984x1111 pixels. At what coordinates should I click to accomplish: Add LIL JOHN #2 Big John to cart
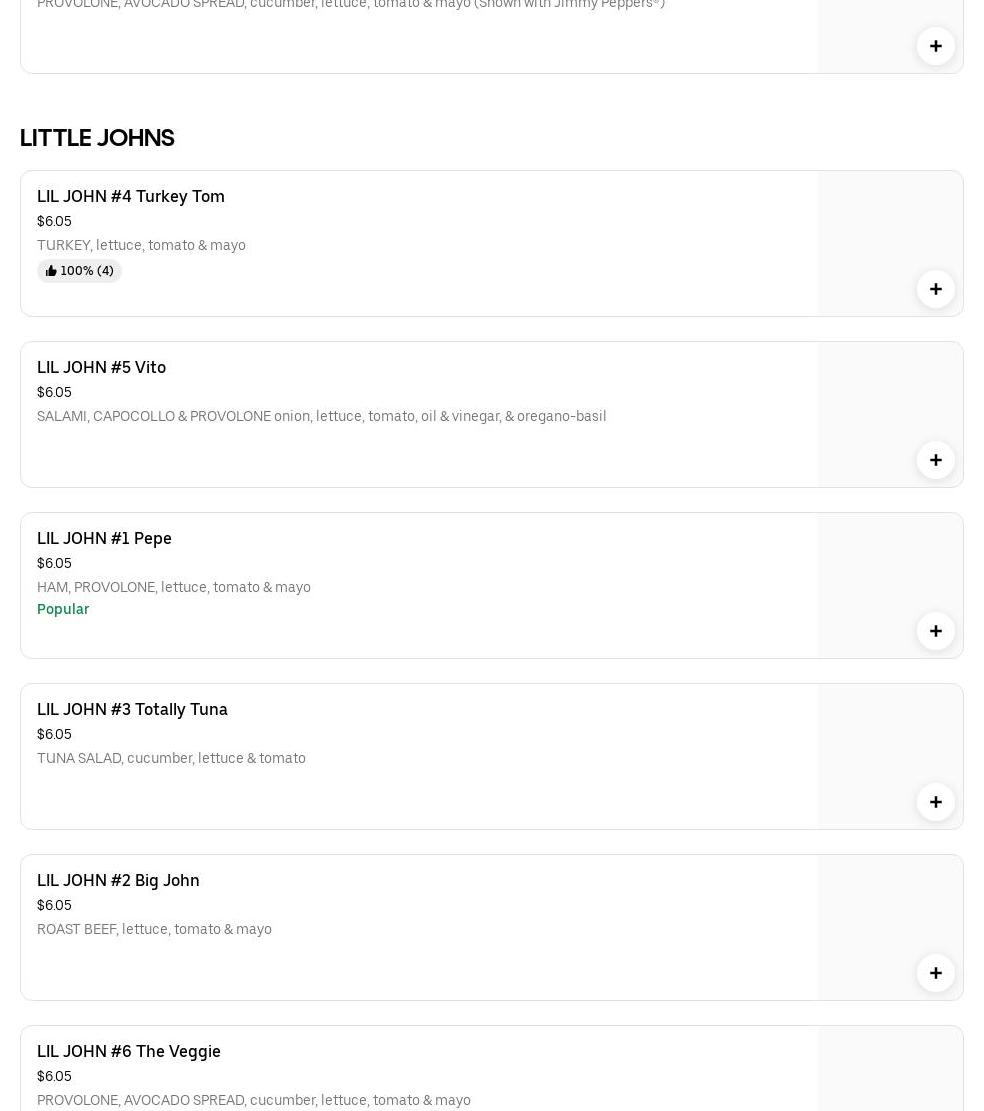(x=935, y=973)
